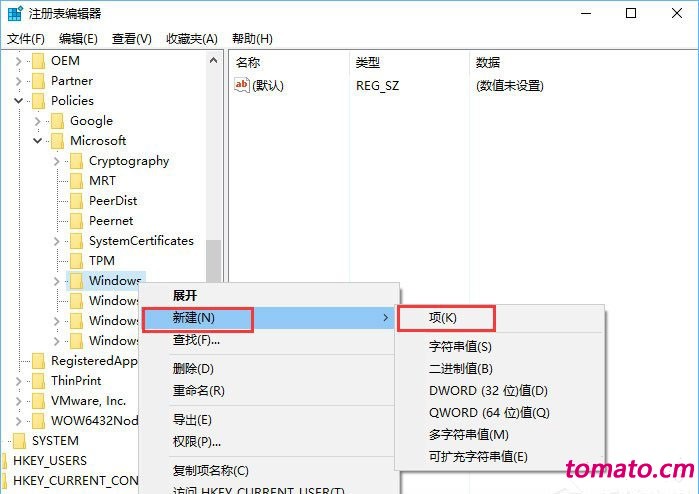Click the OEM folder icon
This screenshot has width=699, height=494.
point(39,61)
